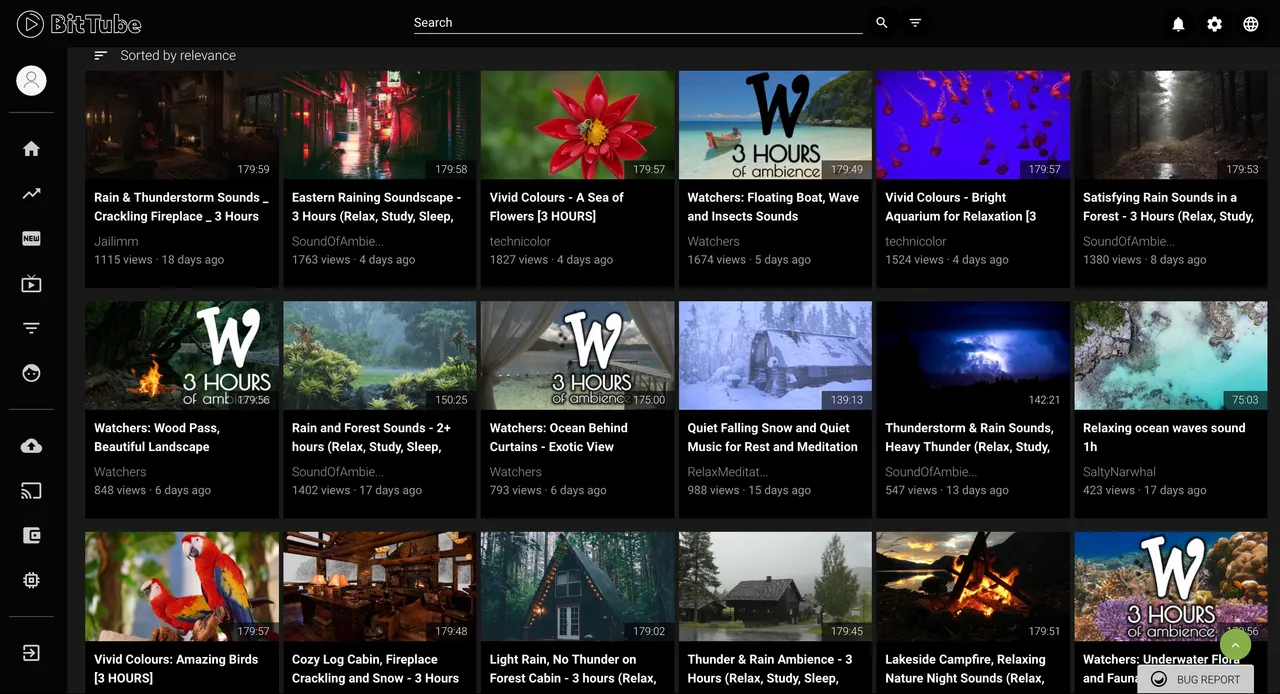1280x694 pixels.
Task: Open the user avatar in sidebar
Action: (x=31, y=80)
